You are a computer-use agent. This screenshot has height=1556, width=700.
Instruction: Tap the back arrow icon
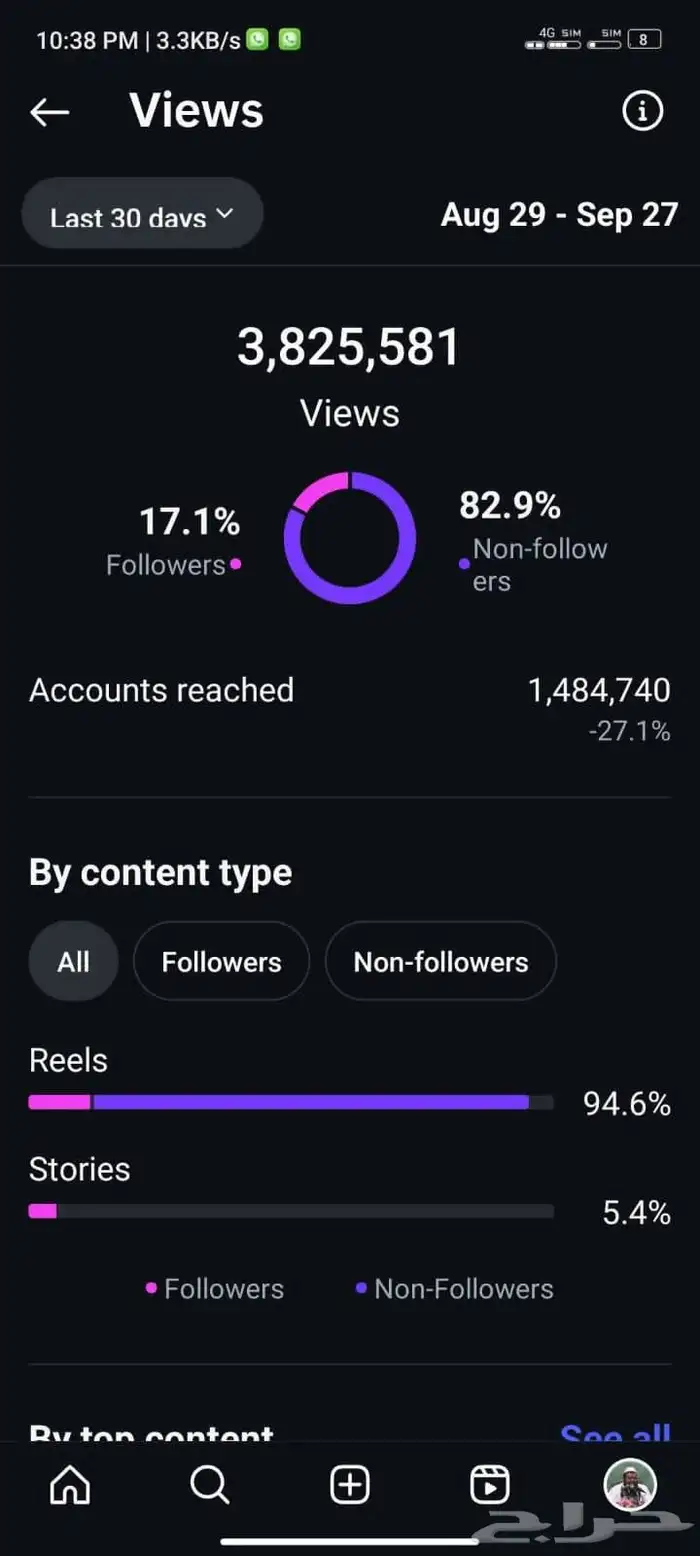[x=49, y=112]
